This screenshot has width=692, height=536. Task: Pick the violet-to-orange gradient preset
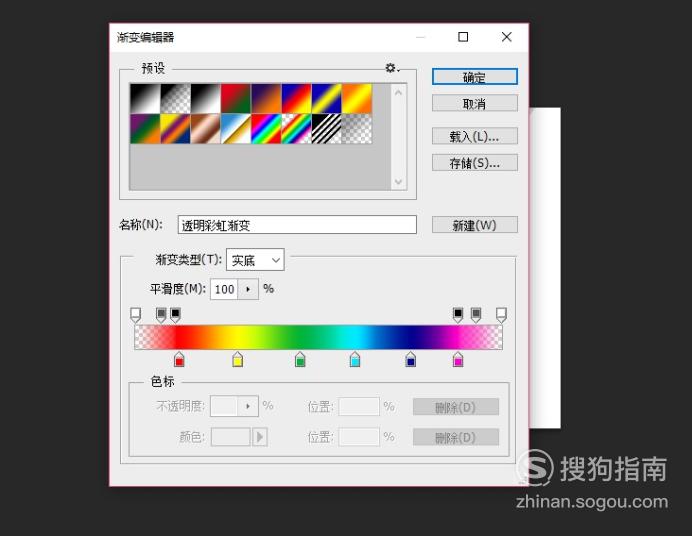coord(267,98)
